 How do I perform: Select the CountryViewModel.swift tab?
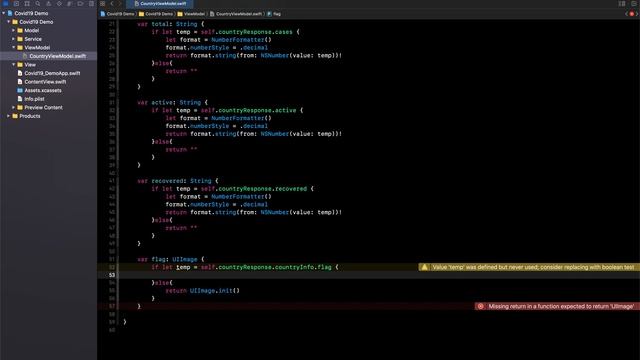[x=160, y=3]
